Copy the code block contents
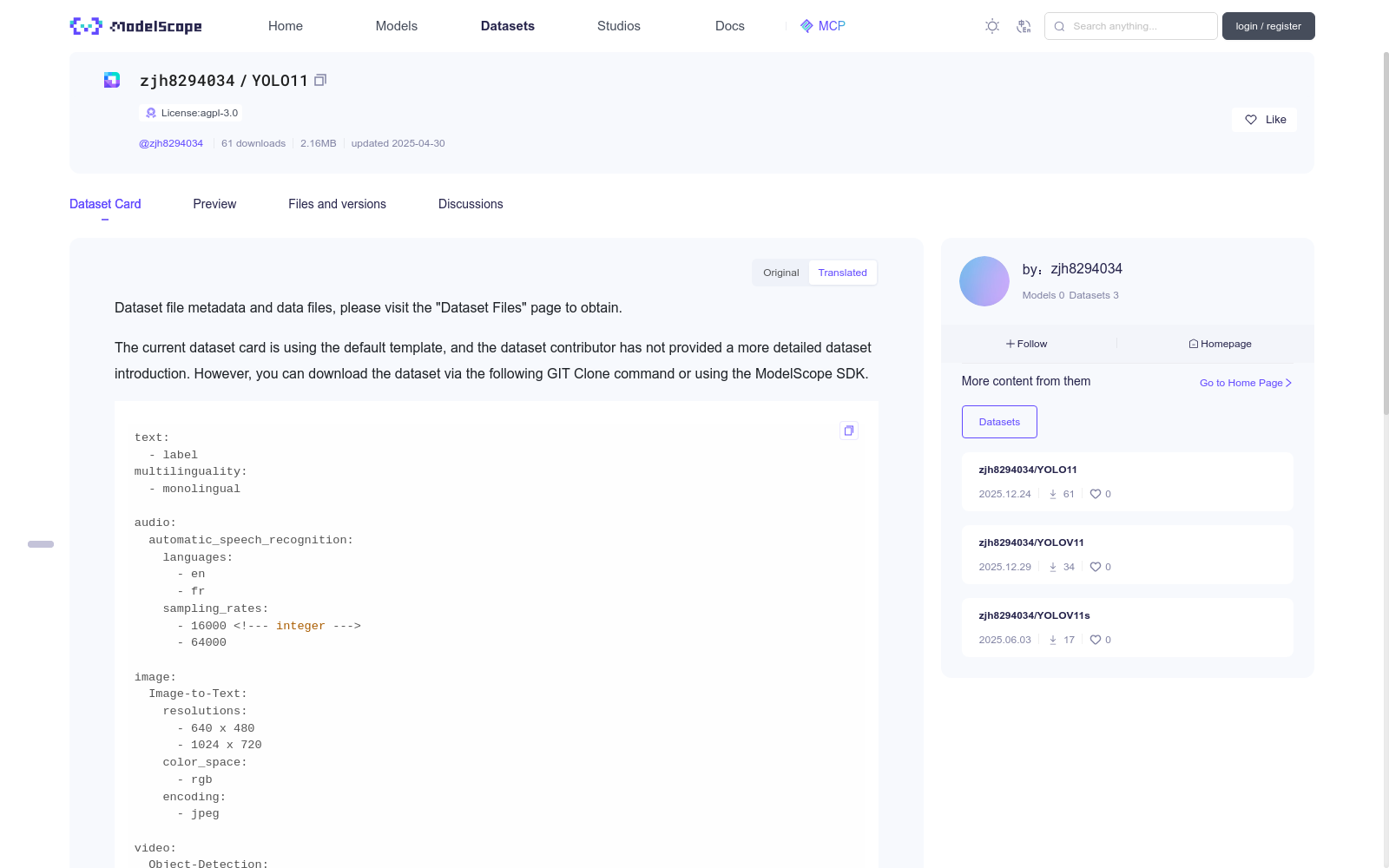Image resolution: width=1389 pixels, height=868 pixels. pos(849,431)
